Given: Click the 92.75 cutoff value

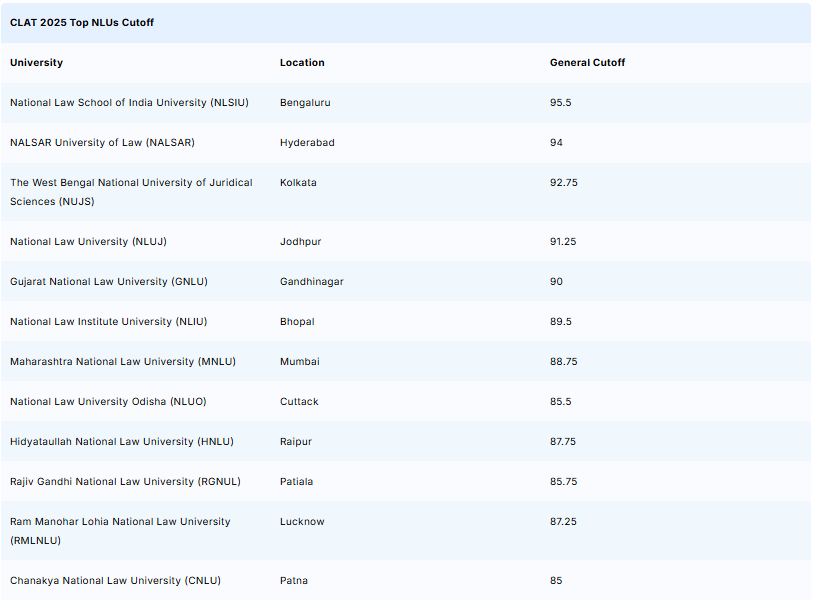Looking at the screenshot, I should (x=564, y=182).
